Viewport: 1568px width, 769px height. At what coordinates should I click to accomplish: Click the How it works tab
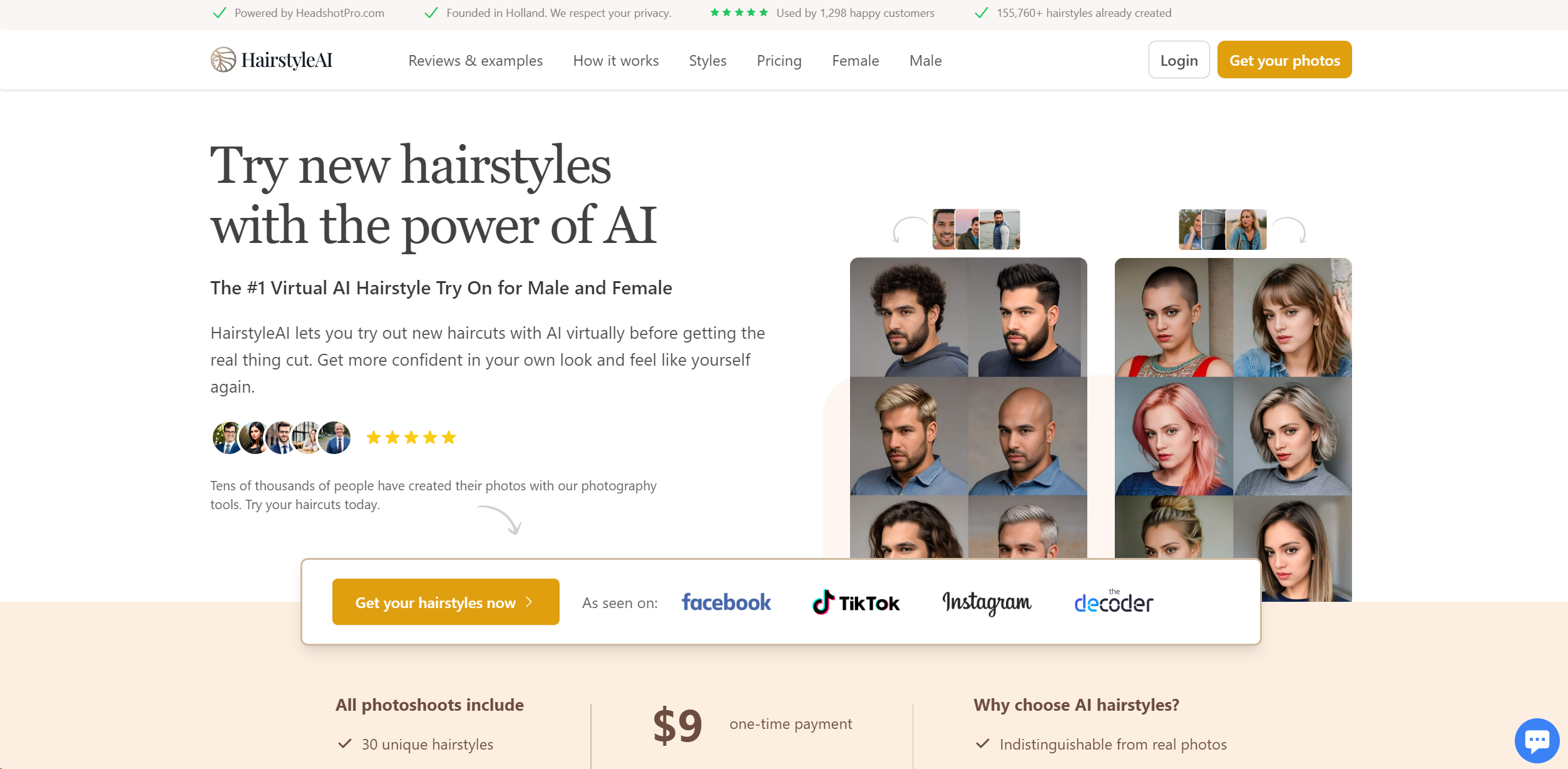(x=616, y=60)
